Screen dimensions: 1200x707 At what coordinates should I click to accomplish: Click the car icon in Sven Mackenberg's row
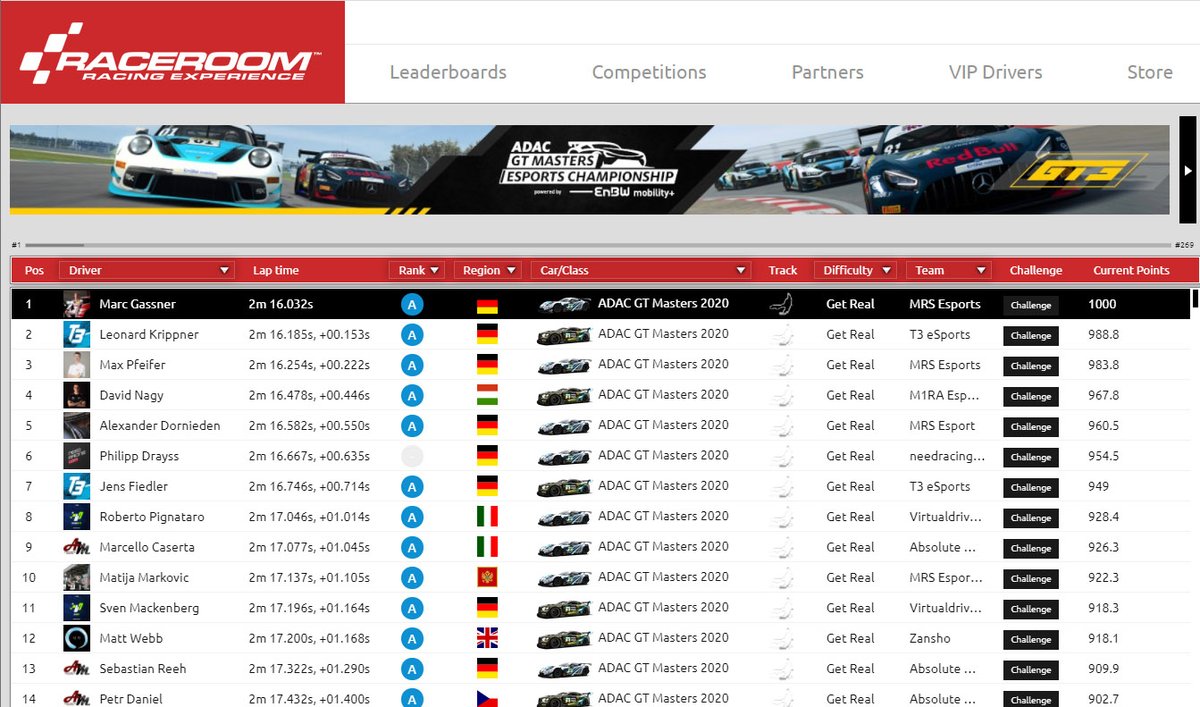564,608
